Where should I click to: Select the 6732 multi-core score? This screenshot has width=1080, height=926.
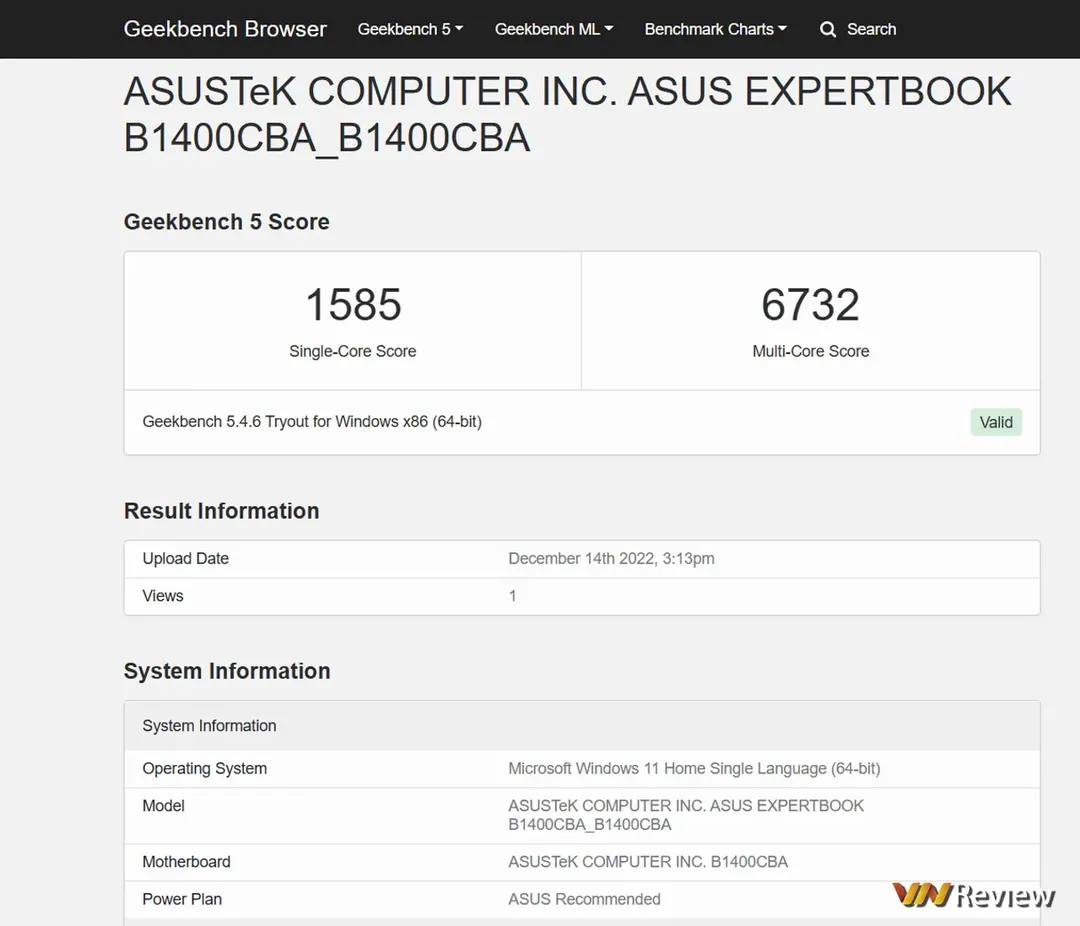click(x=810, y=305)
